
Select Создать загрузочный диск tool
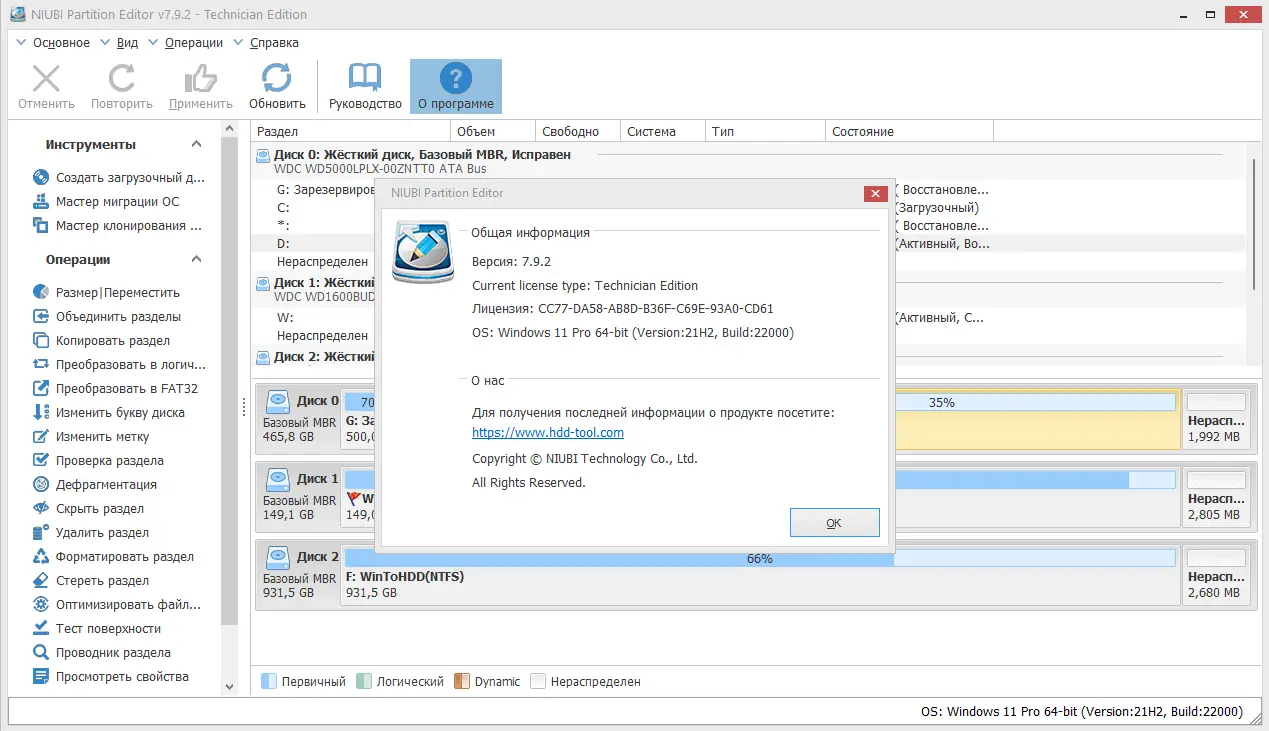[118, 178]
